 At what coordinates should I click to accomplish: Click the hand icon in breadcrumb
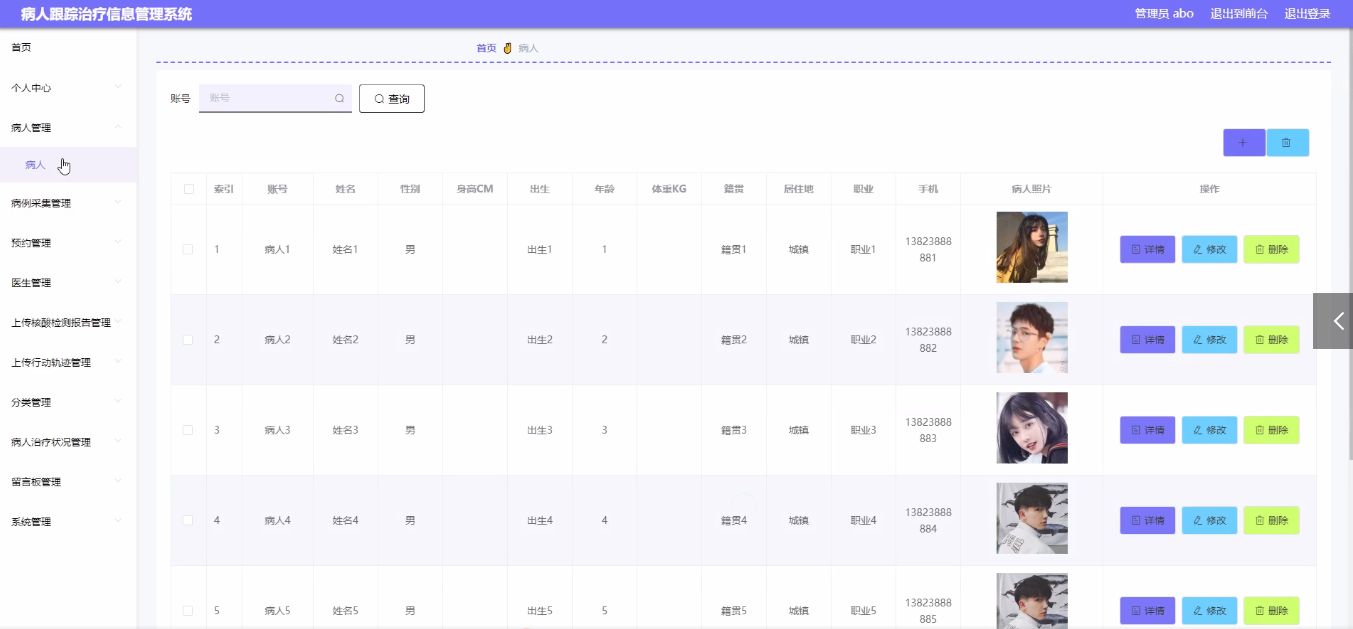point(507,48)
